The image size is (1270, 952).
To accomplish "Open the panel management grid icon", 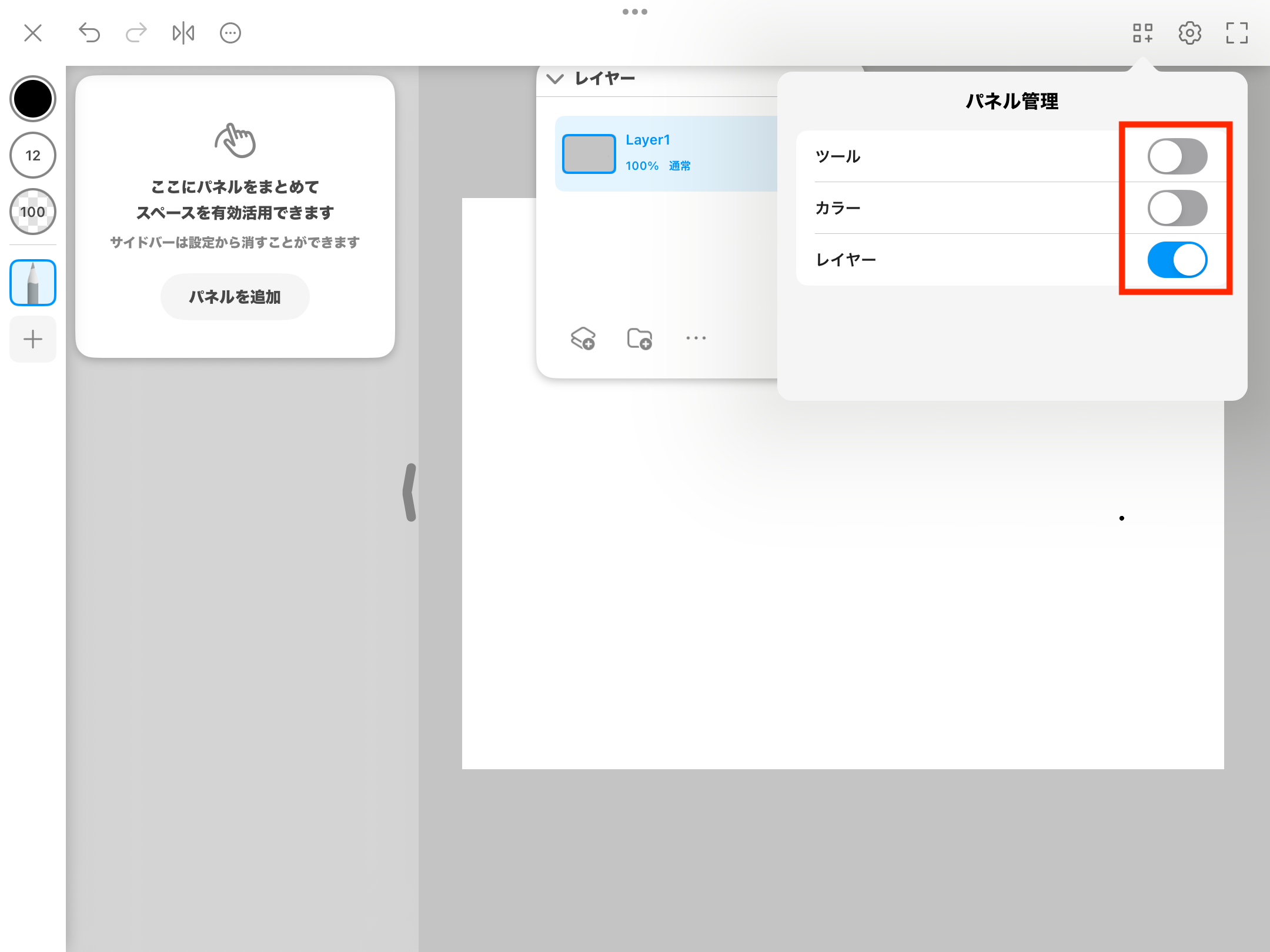I will (x=1143, y=33).
